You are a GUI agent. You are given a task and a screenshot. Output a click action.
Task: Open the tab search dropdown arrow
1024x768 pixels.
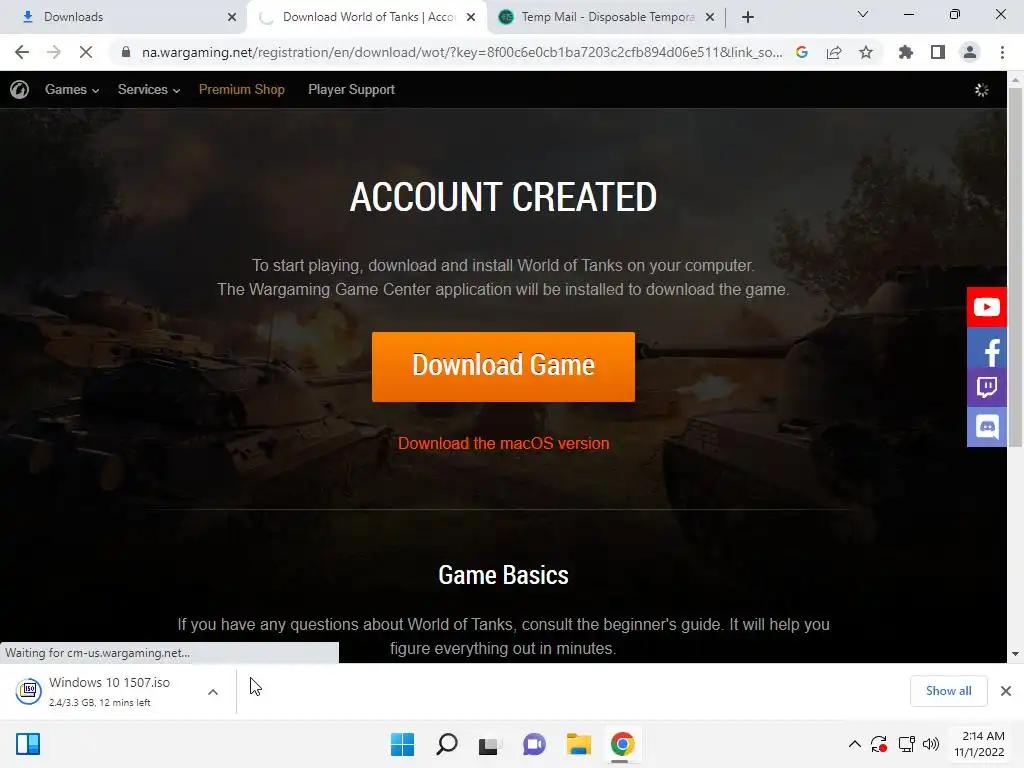[x=863, y=14]
